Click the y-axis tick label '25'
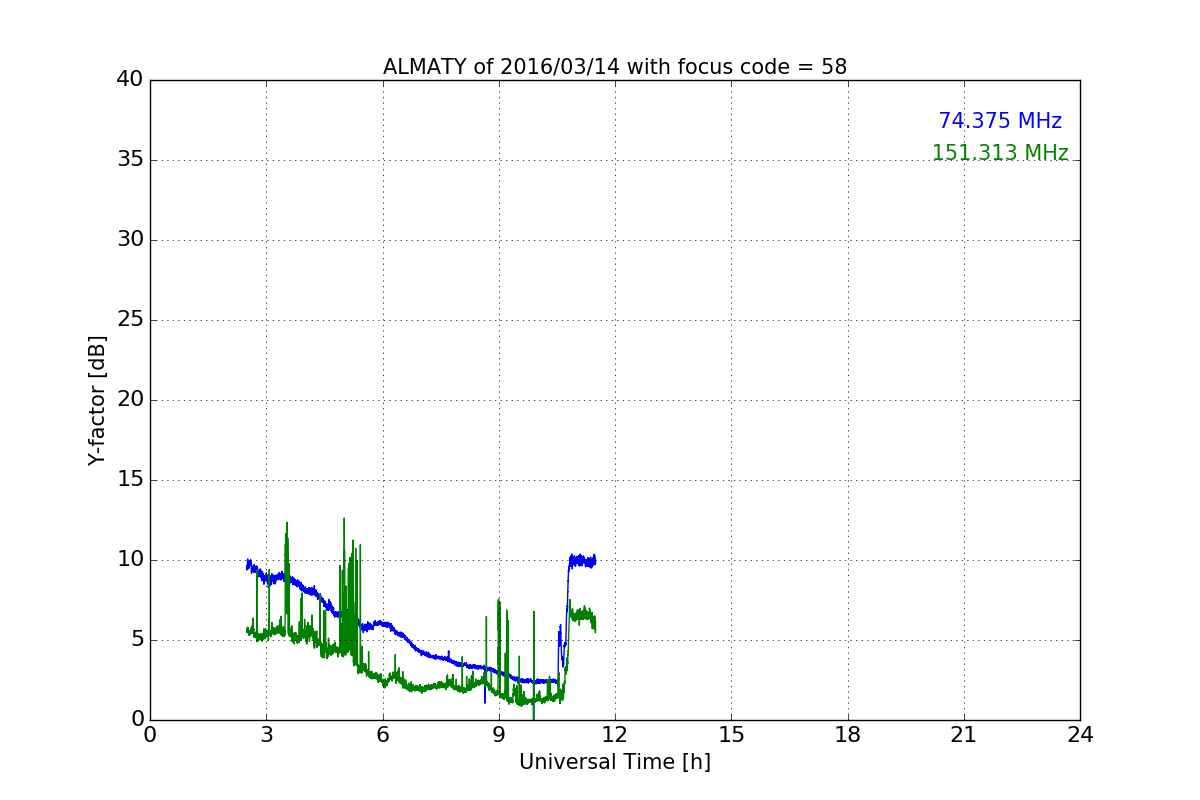 point(130,320)
